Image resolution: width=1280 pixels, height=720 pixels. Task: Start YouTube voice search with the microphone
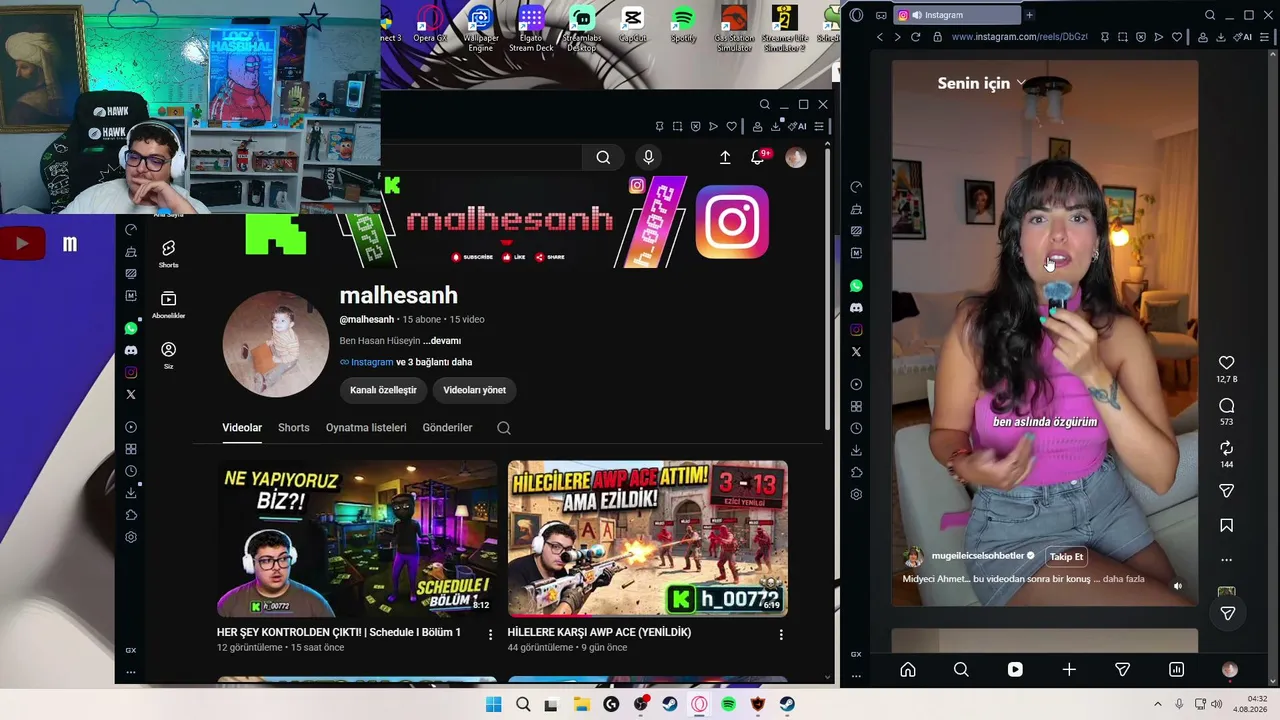pyautogui.click(x=648, y=157)
